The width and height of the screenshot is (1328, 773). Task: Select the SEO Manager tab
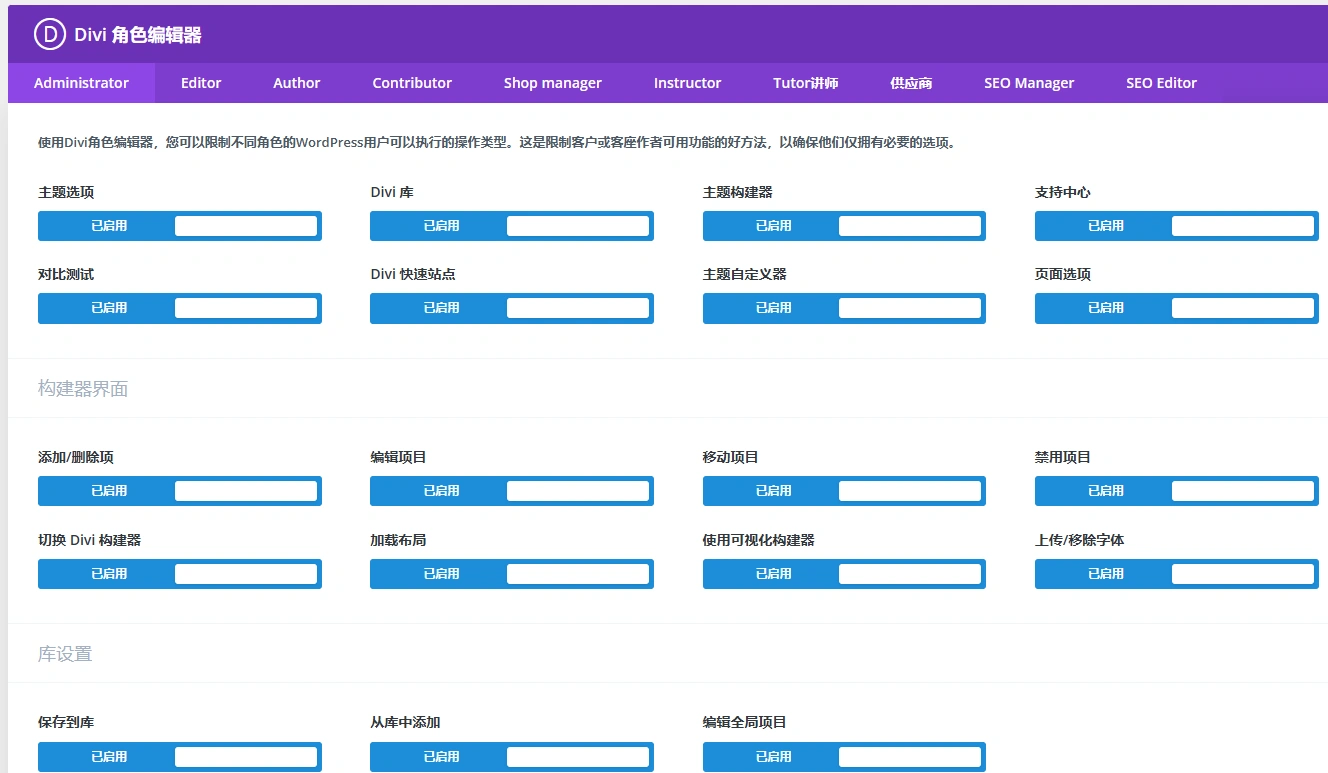click(1029, 83)
